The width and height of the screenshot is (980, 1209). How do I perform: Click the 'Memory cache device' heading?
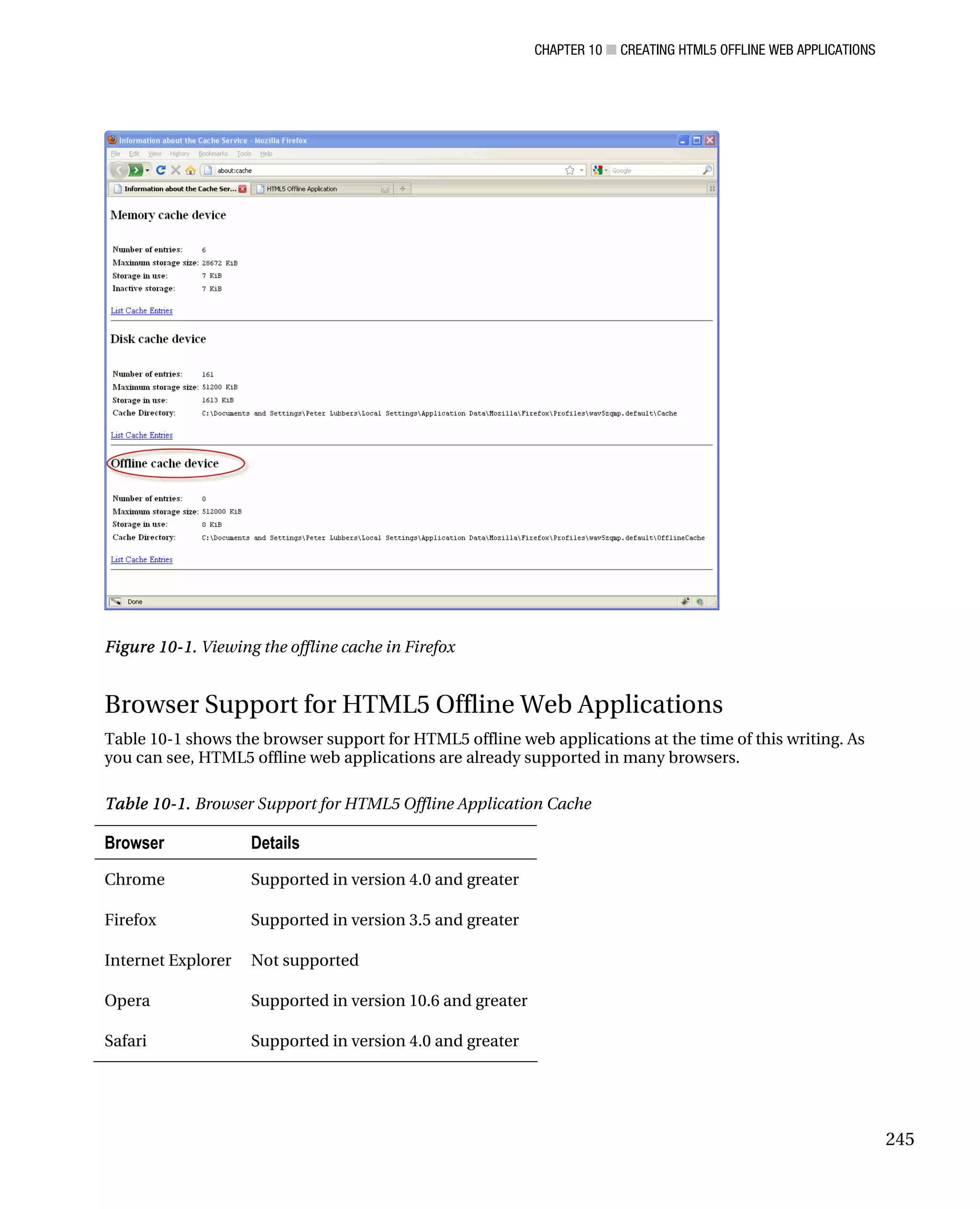point(168,215)
